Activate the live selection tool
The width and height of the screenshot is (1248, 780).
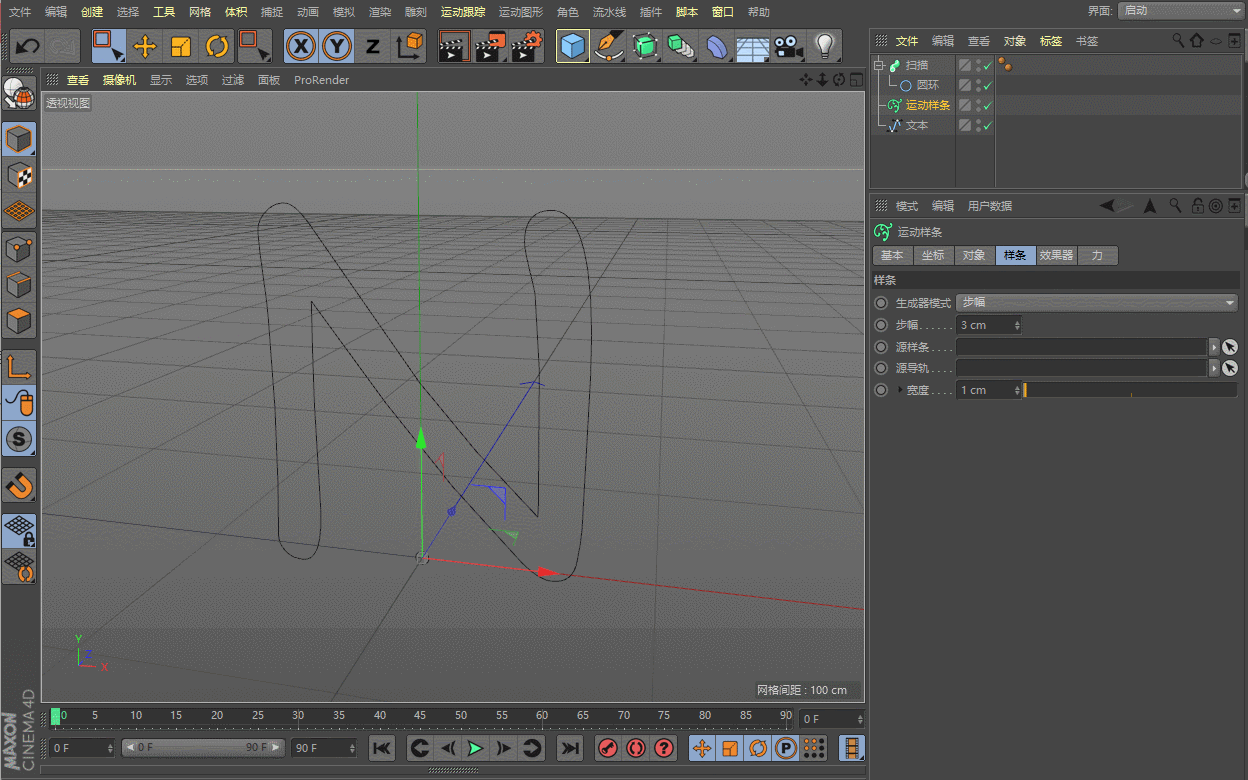(x=108, y=46)
